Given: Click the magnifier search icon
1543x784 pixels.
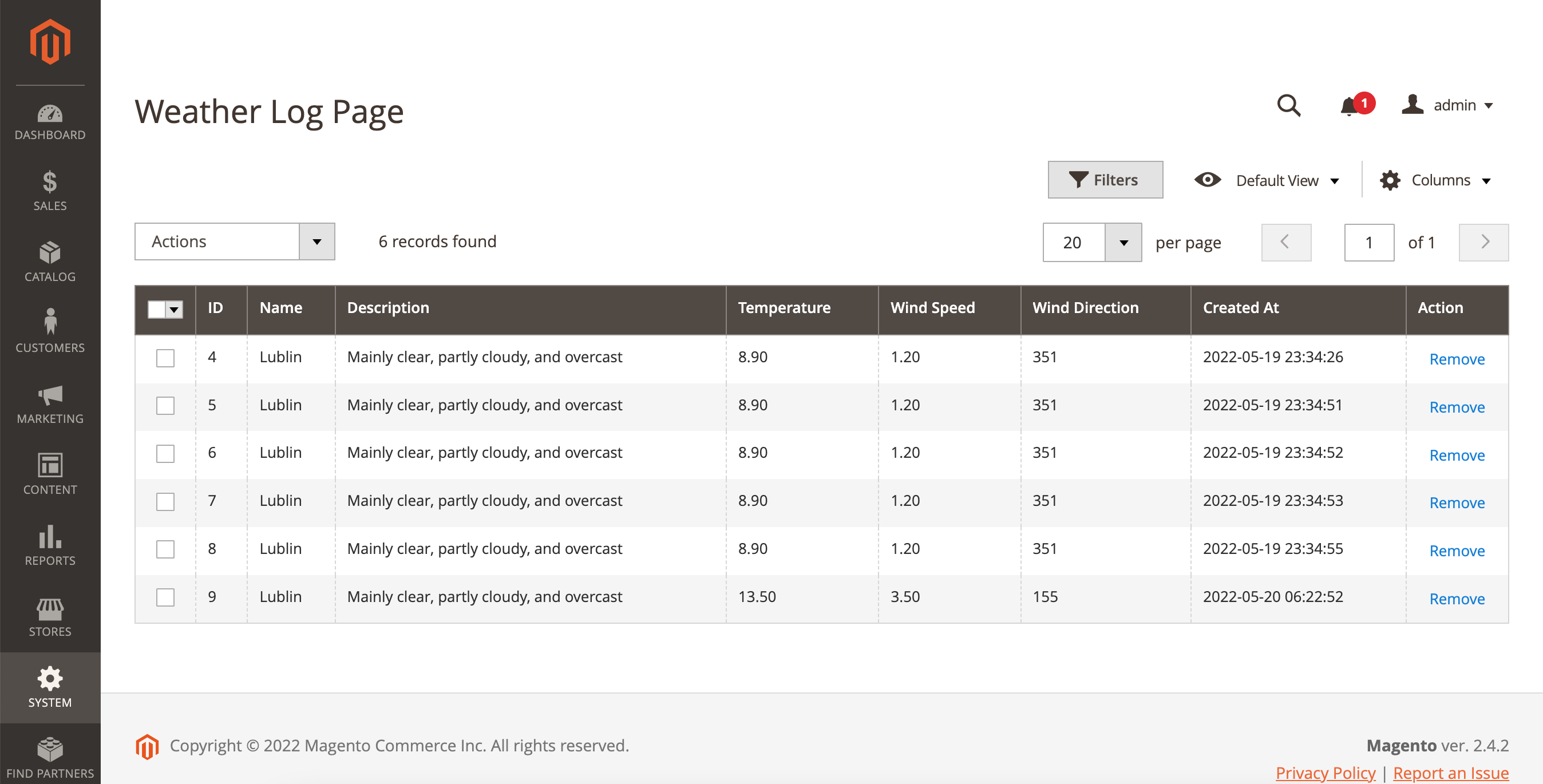Looking at the screenshot, I should [1288, 105].
